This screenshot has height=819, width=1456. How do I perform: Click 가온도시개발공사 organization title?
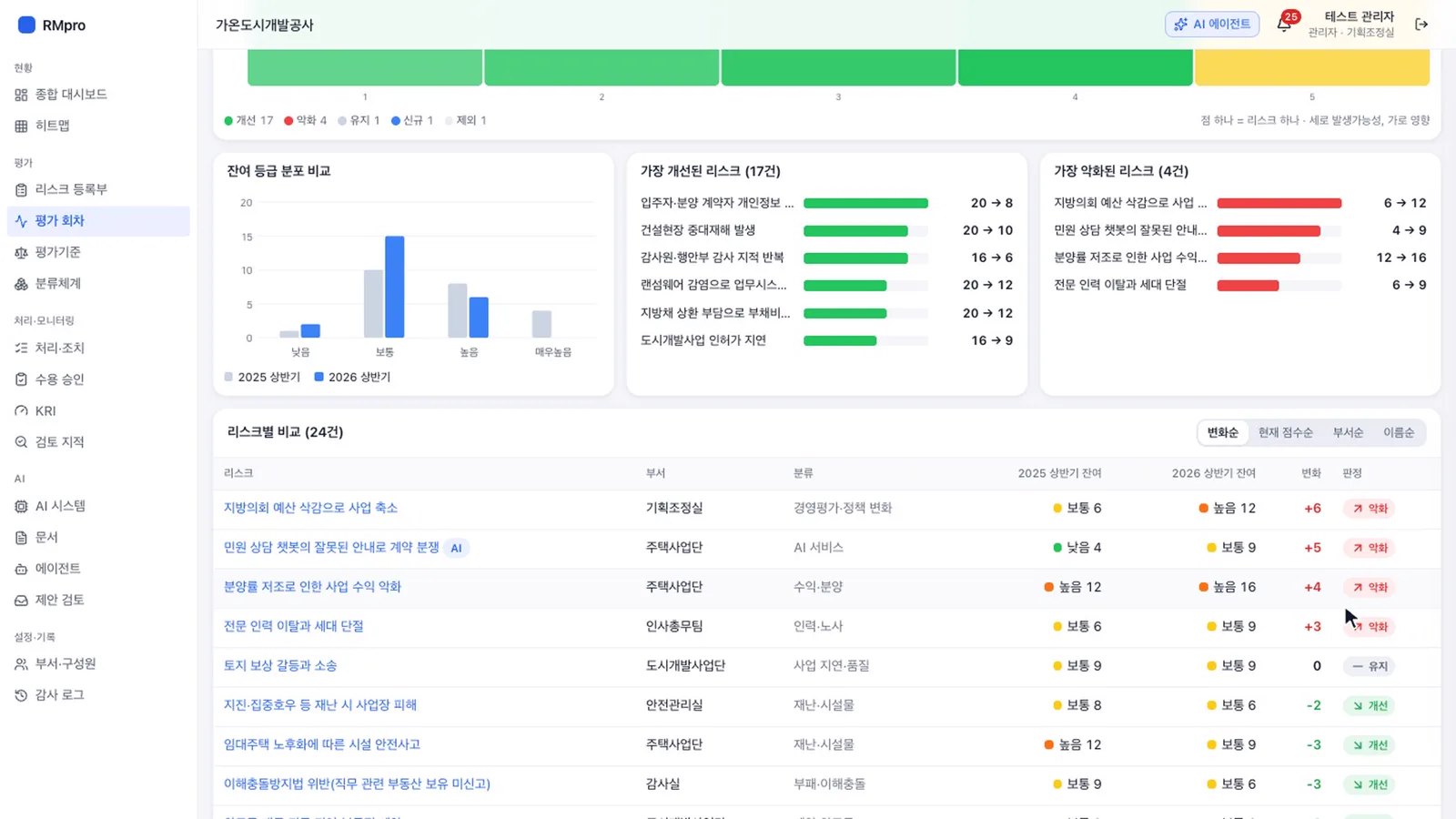click(x=265, y=25)
